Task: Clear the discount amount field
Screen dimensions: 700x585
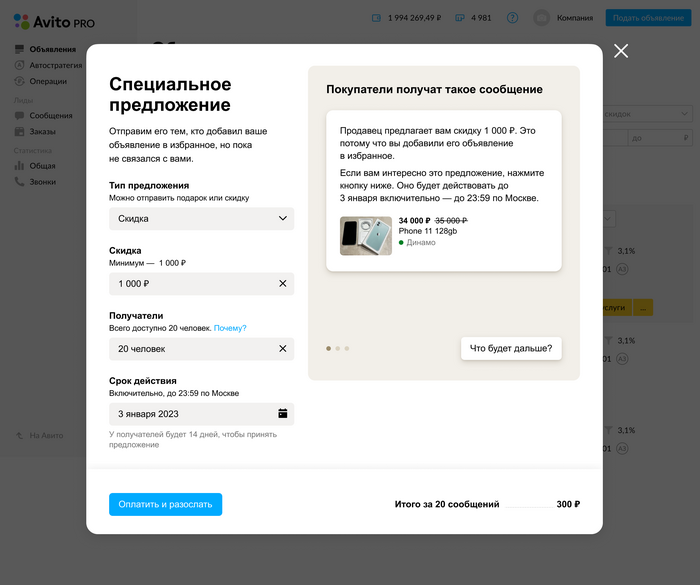Action: coord(283,284)
